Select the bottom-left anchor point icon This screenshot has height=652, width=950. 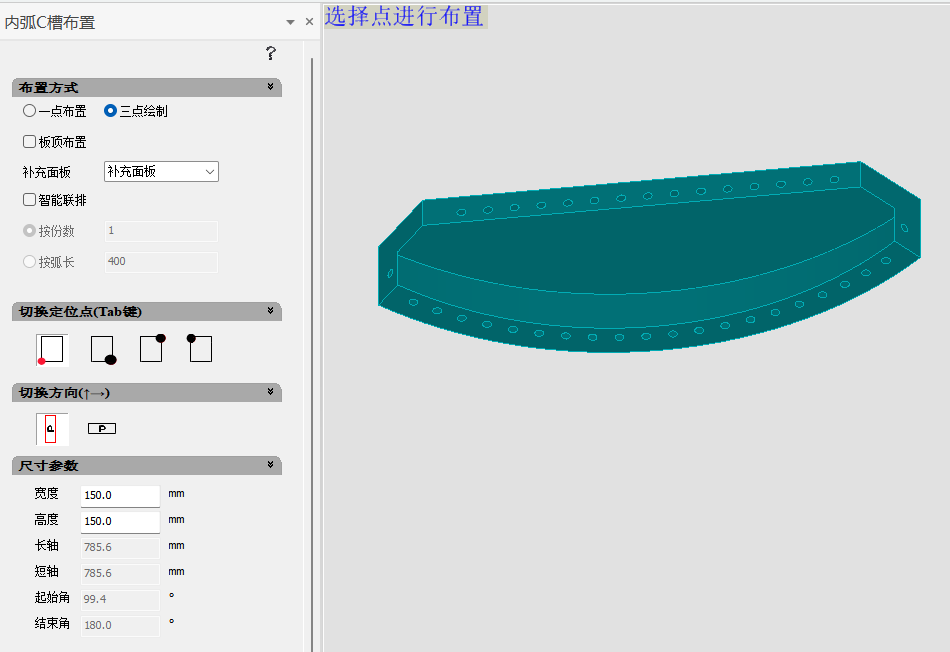[x=52, y=349]
